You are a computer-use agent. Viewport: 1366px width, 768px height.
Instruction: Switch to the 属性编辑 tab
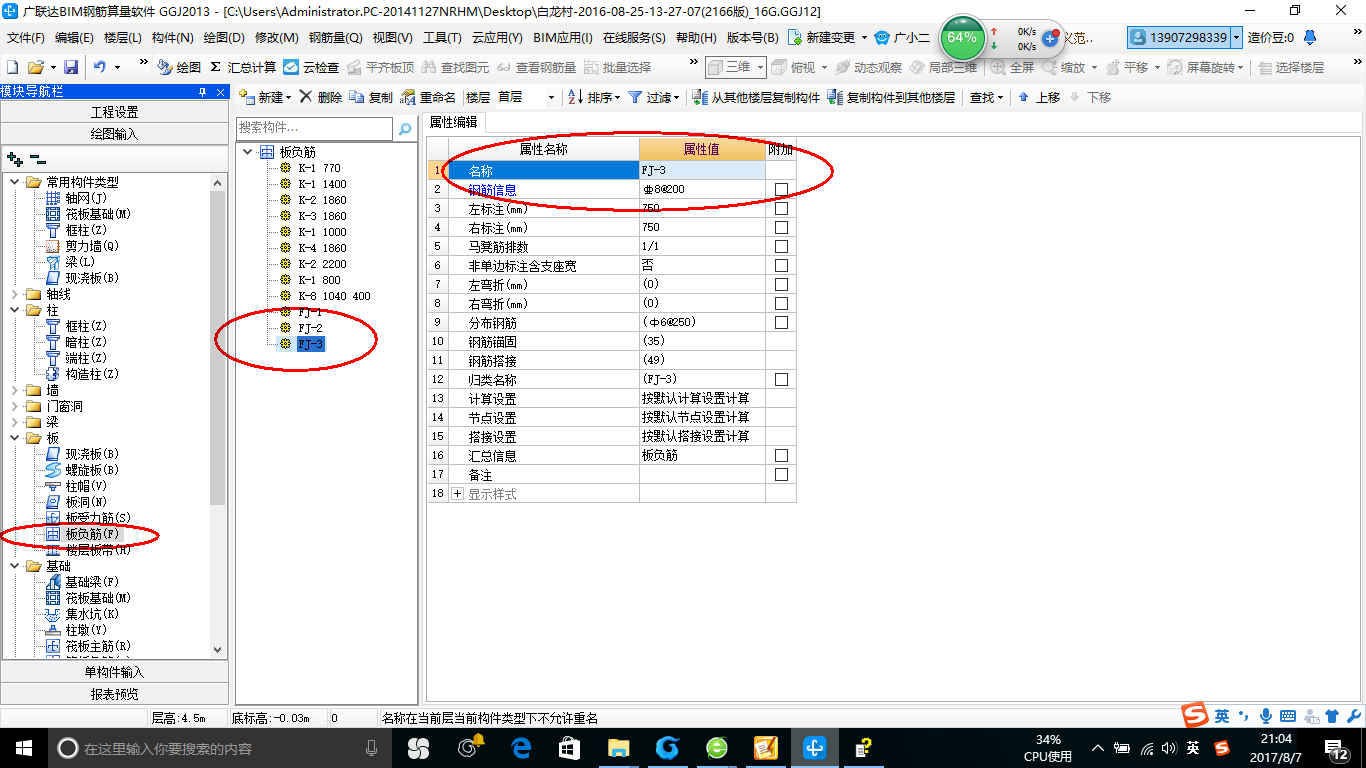[x=453, y=122]
